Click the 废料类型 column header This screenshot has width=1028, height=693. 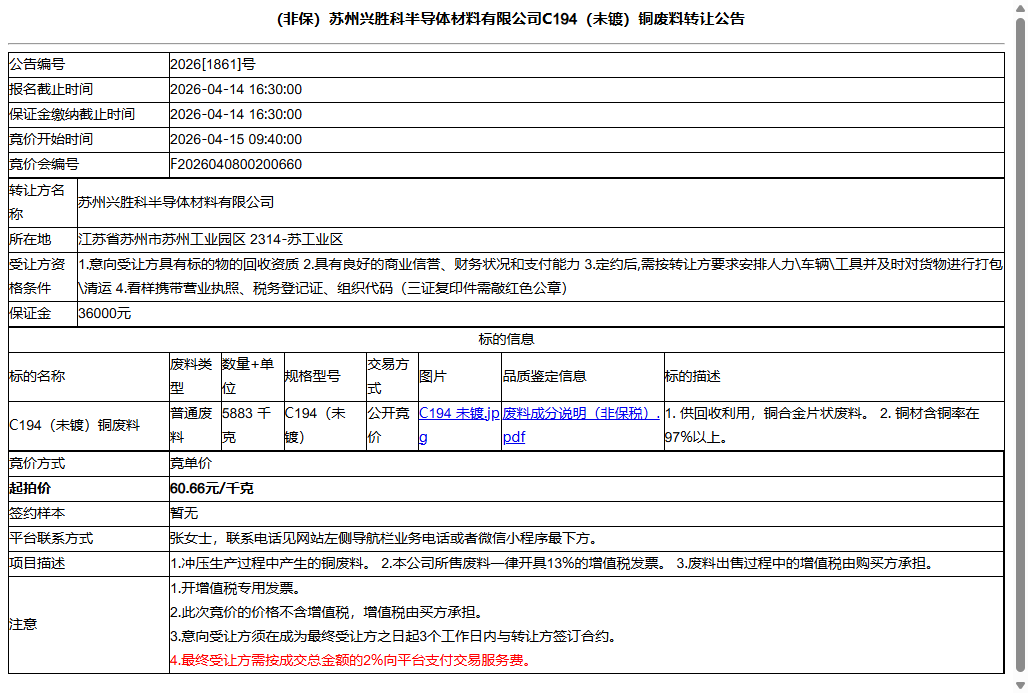195,376
